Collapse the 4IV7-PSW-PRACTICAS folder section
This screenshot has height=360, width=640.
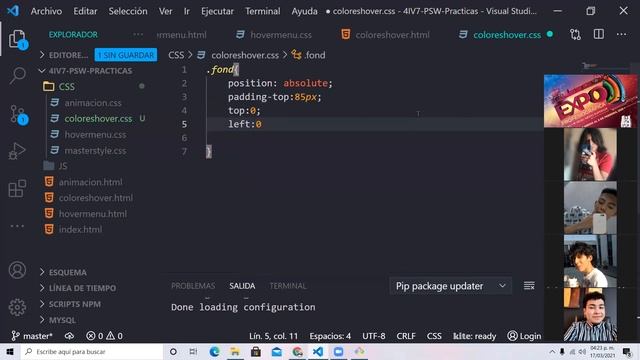tap(86, 71)
